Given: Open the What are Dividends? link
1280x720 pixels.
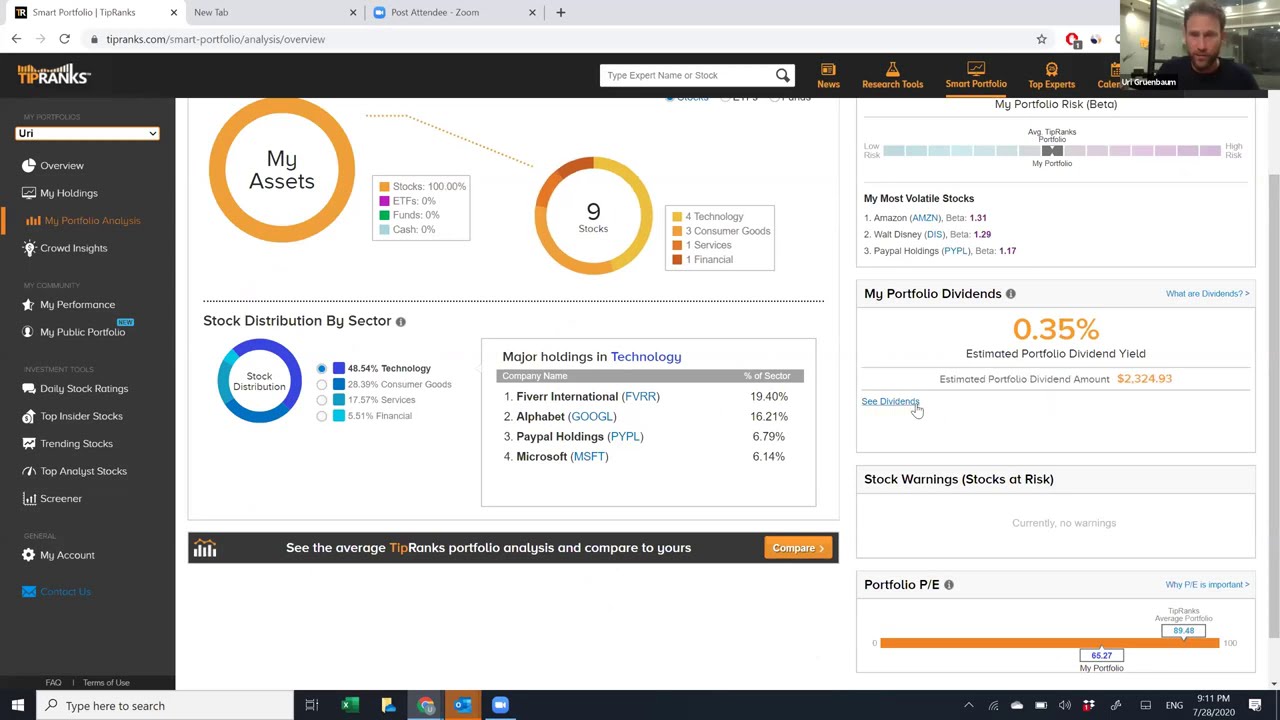Looking at the screenshot, I should click(x=1207, y=294).
